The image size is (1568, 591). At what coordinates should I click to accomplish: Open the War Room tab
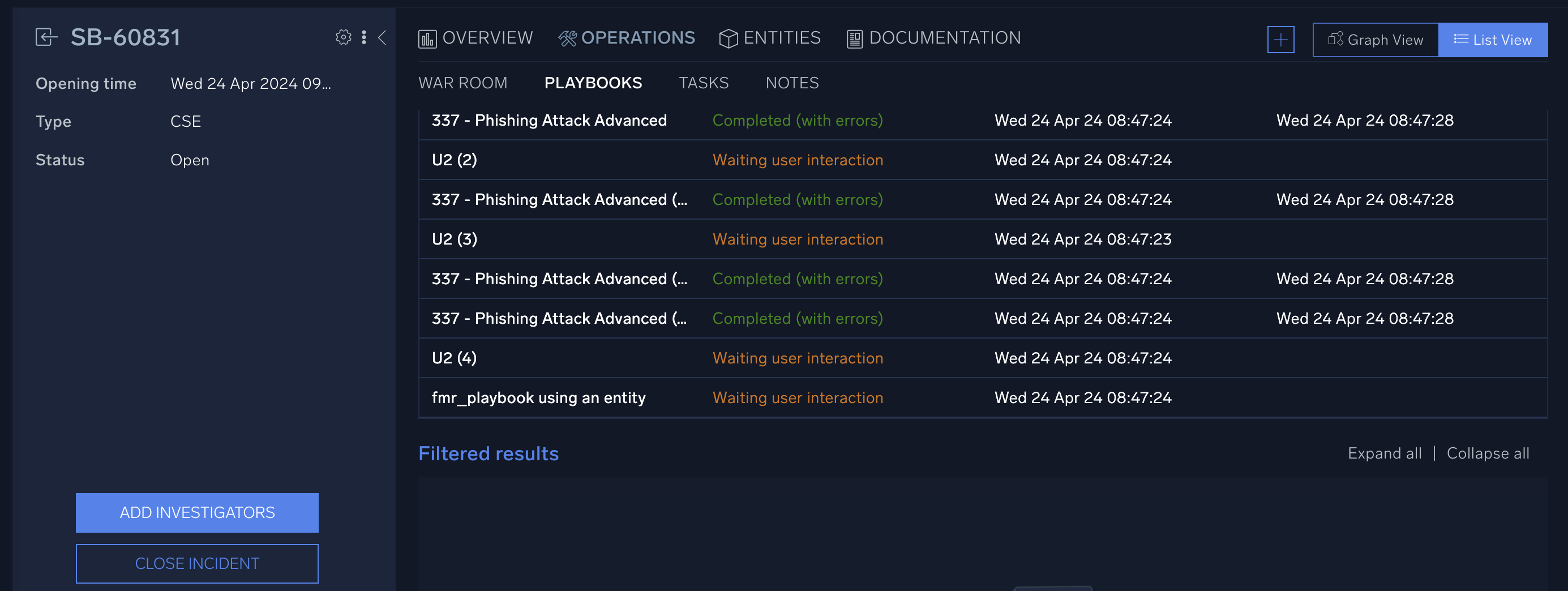[463, 83]
